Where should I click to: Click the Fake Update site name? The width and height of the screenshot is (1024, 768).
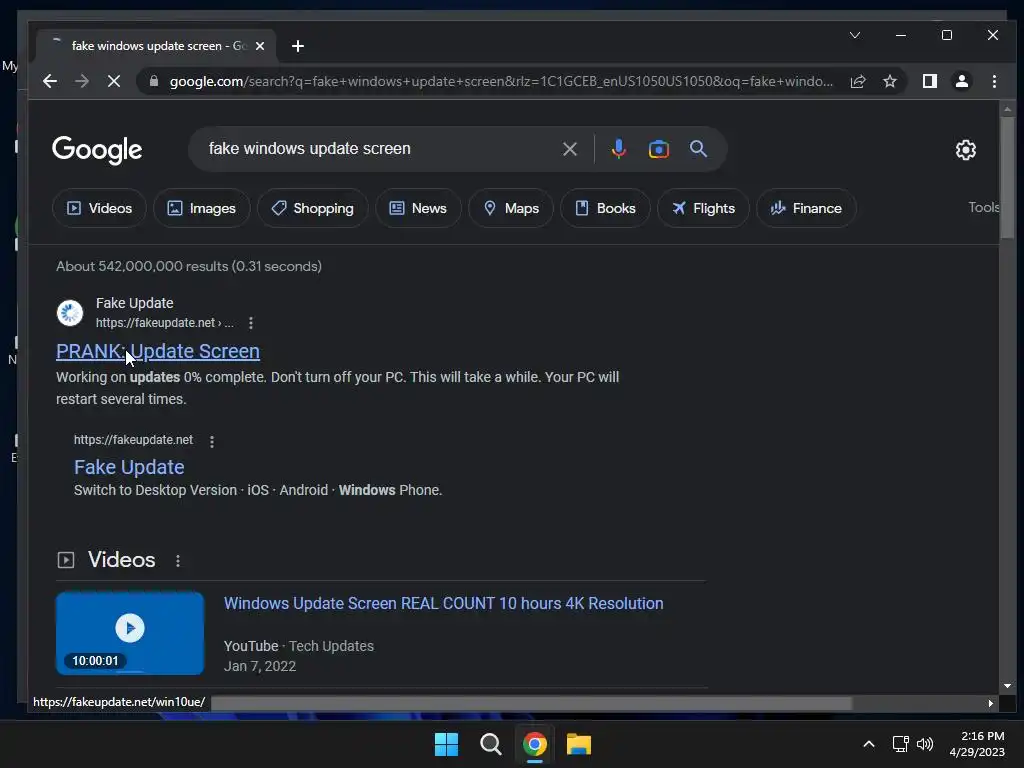135,303
